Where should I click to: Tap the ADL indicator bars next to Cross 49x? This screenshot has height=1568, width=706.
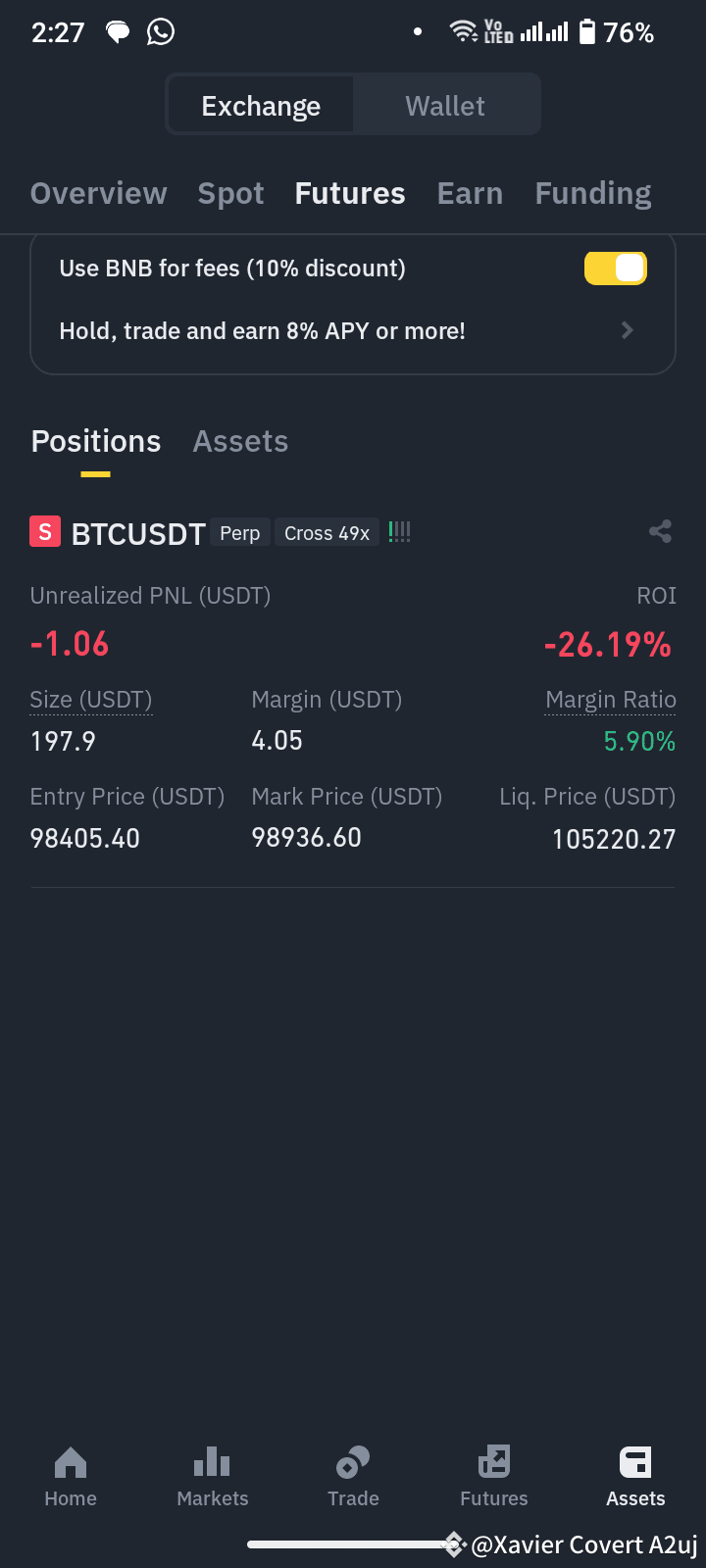coord(399,532)
